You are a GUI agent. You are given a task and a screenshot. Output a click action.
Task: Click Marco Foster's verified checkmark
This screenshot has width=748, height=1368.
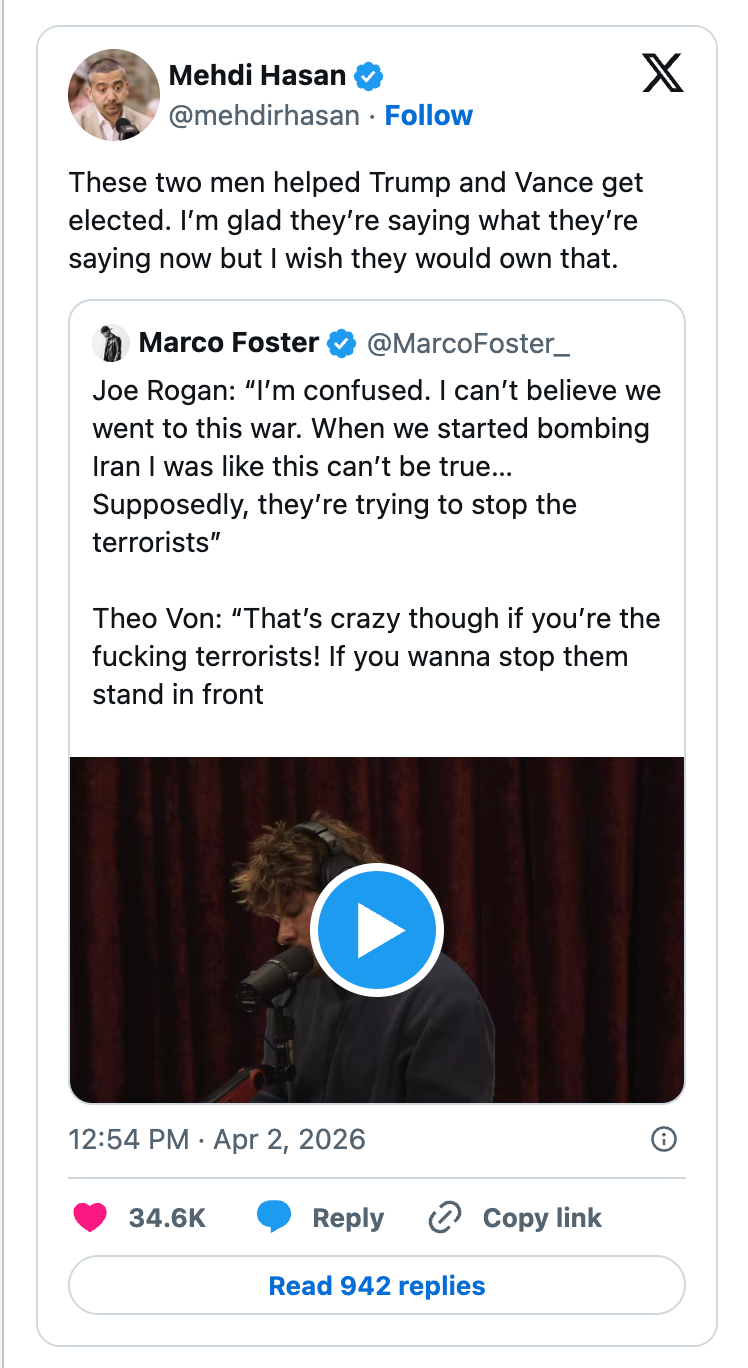pyautogui.click(x=342, y=343)
